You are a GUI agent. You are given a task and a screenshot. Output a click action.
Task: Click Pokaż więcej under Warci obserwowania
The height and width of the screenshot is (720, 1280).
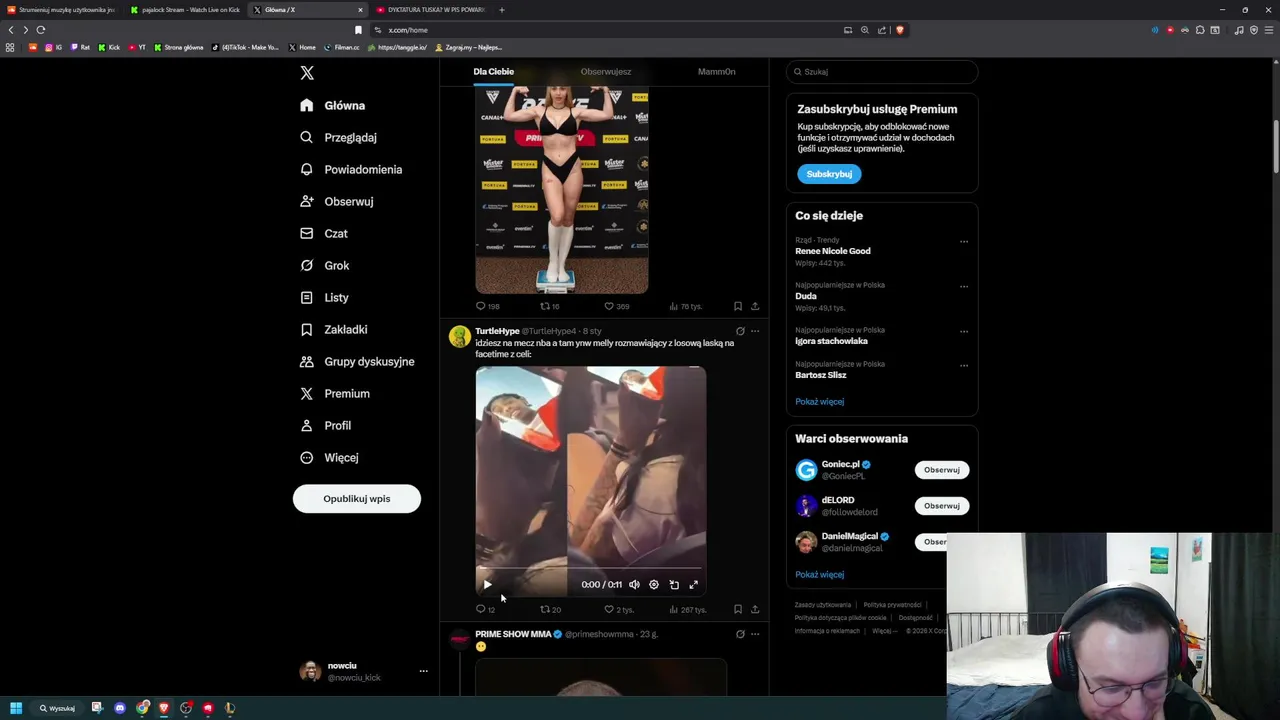pos(820,575)
